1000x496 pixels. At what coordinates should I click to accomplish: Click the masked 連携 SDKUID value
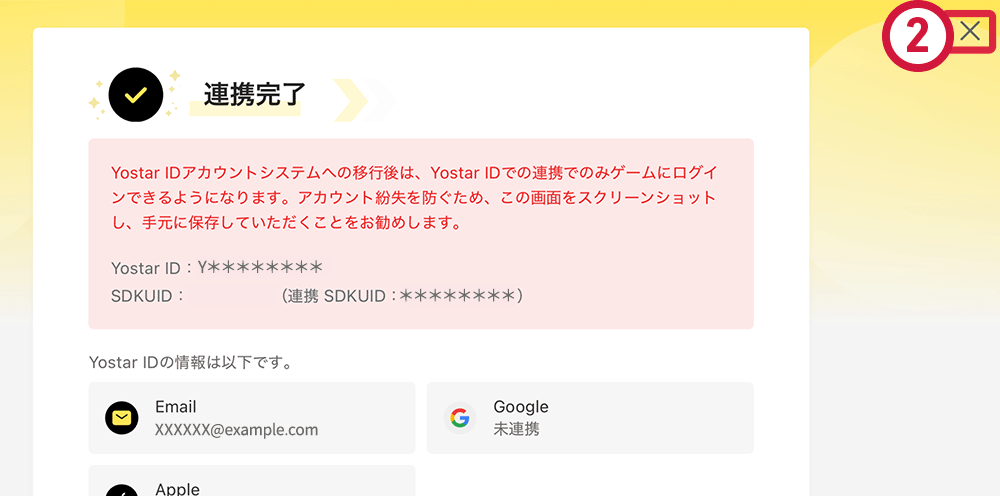click(456, 296)
